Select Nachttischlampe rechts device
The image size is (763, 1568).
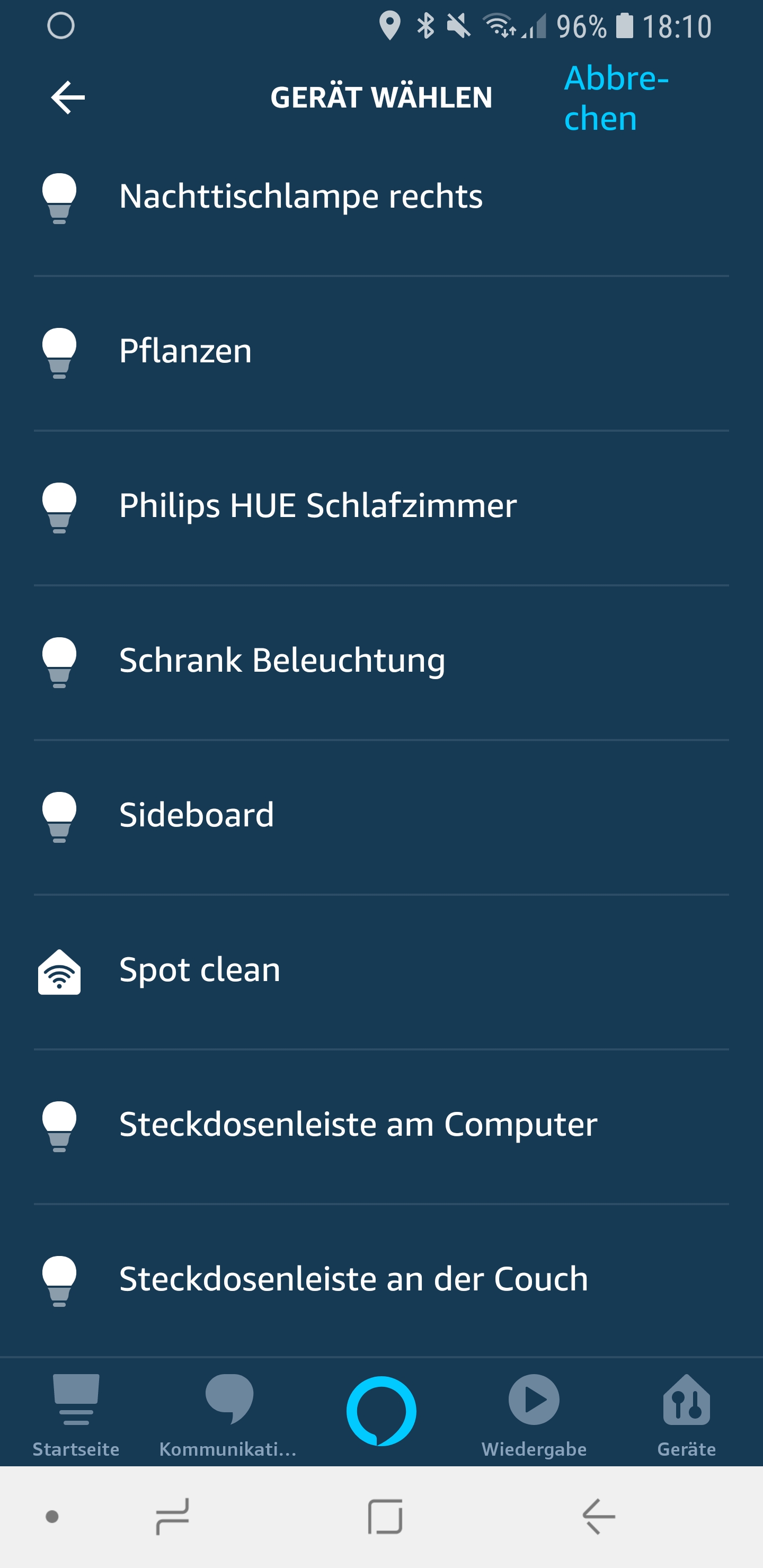301,197
